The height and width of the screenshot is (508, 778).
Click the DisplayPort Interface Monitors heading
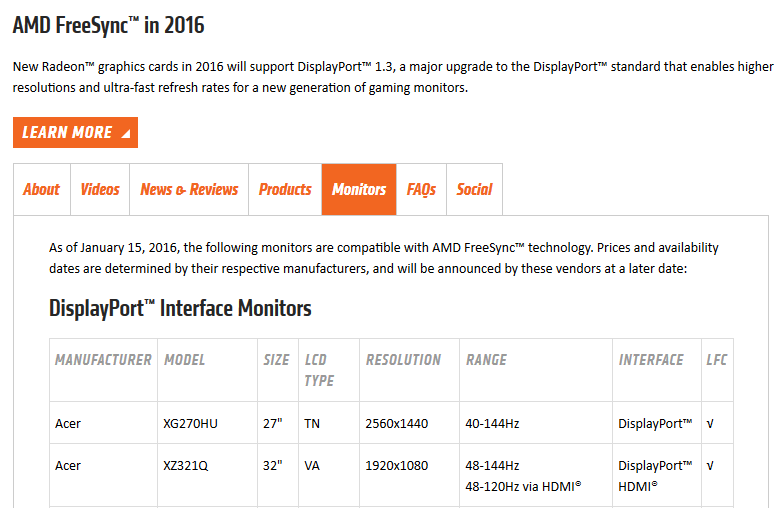(x=180, y=308)
